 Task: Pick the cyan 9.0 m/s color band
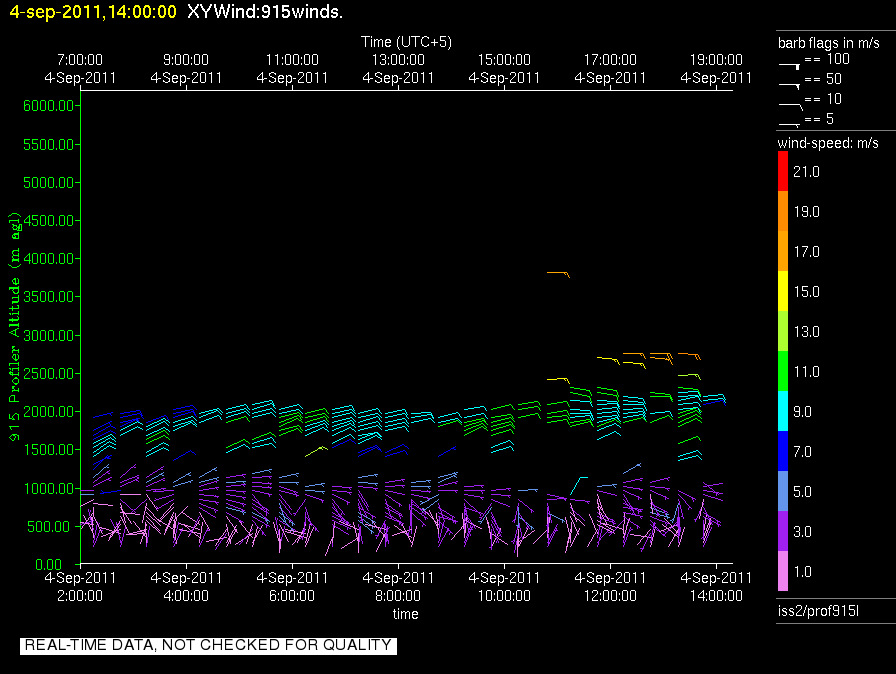pyautogui.click(x=783, y=411)
